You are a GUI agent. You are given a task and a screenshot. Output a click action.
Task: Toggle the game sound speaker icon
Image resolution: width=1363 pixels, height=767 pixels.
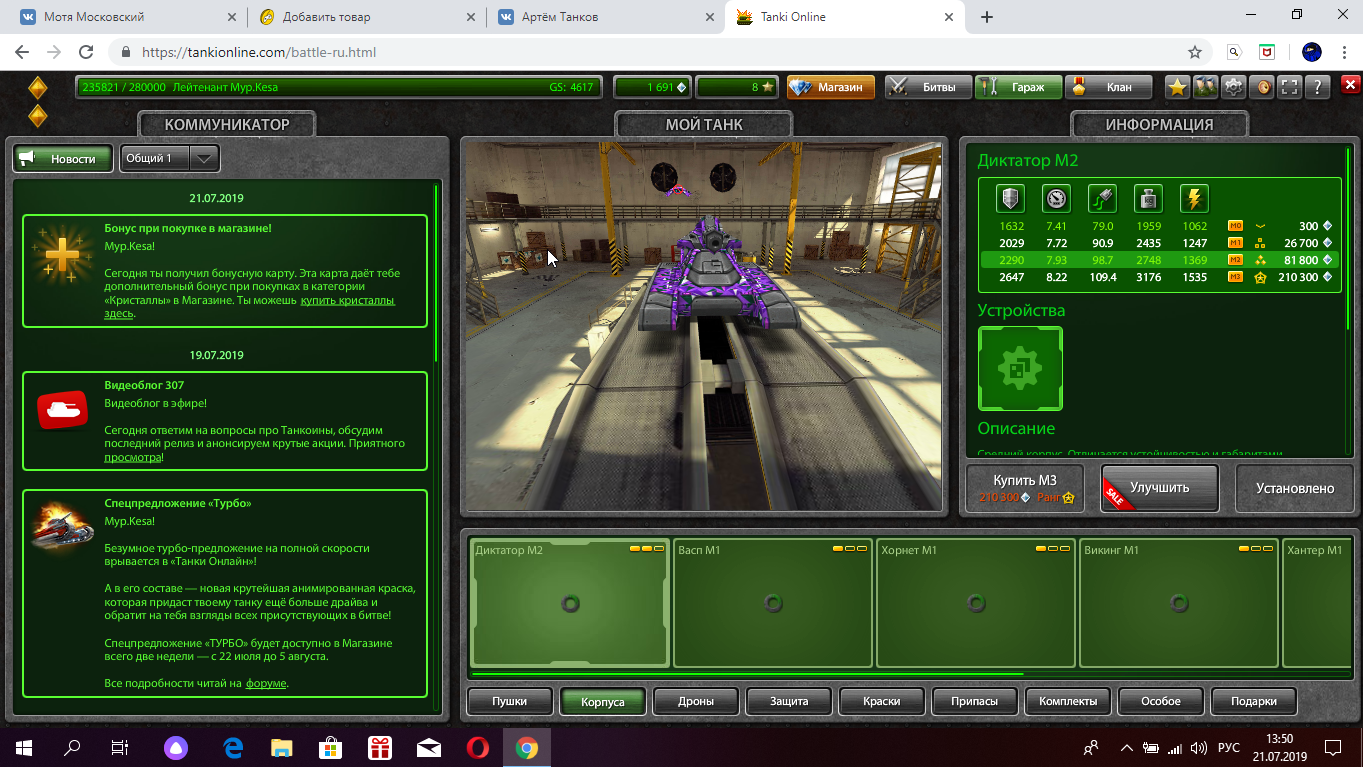(x=1263, y=87)
